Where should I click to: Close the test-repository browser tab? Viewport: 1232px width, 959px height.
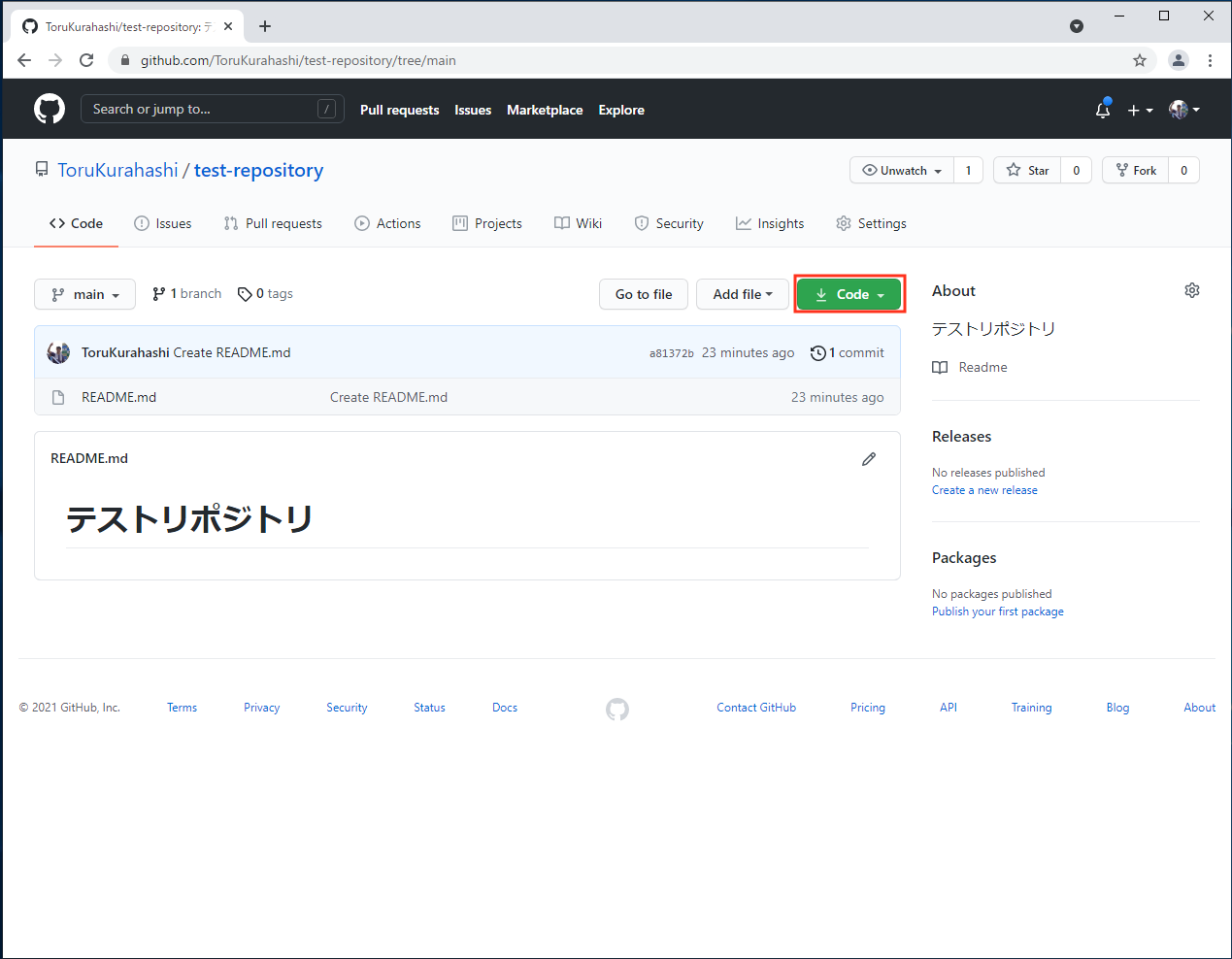click(228, 26)
